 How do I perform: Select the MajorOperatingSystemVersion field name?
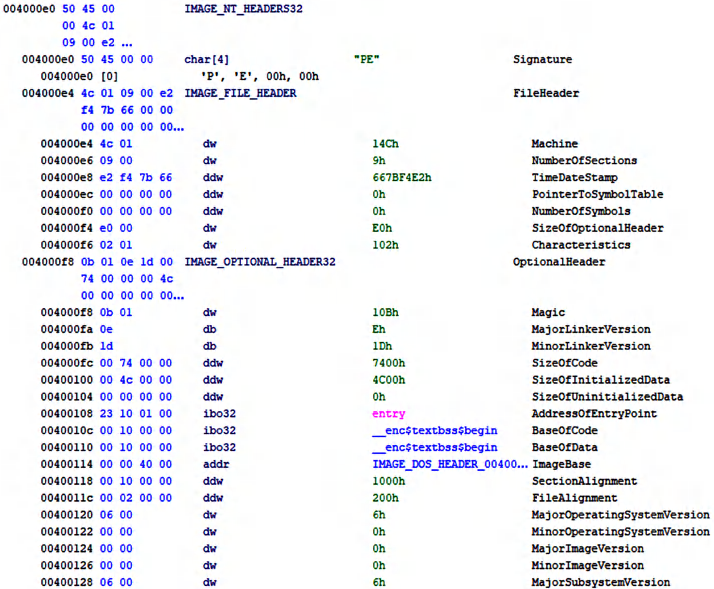coord(620,515)
